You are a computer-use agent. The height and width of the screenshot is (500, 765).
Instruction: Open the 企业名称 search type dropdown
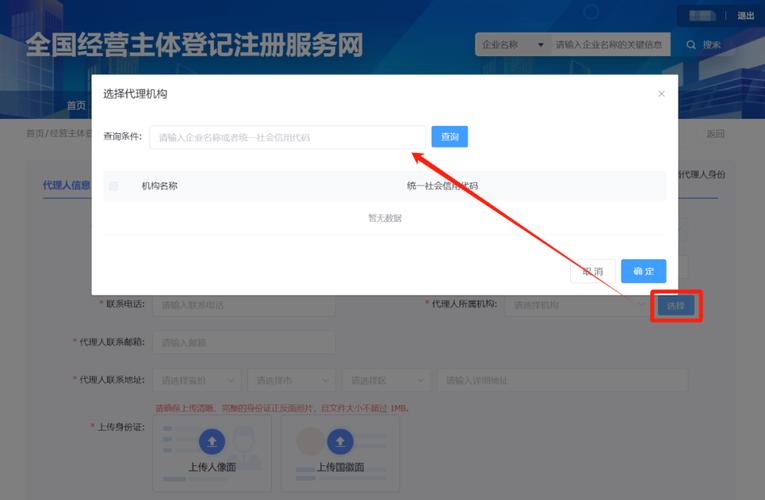tap(513, 45)
